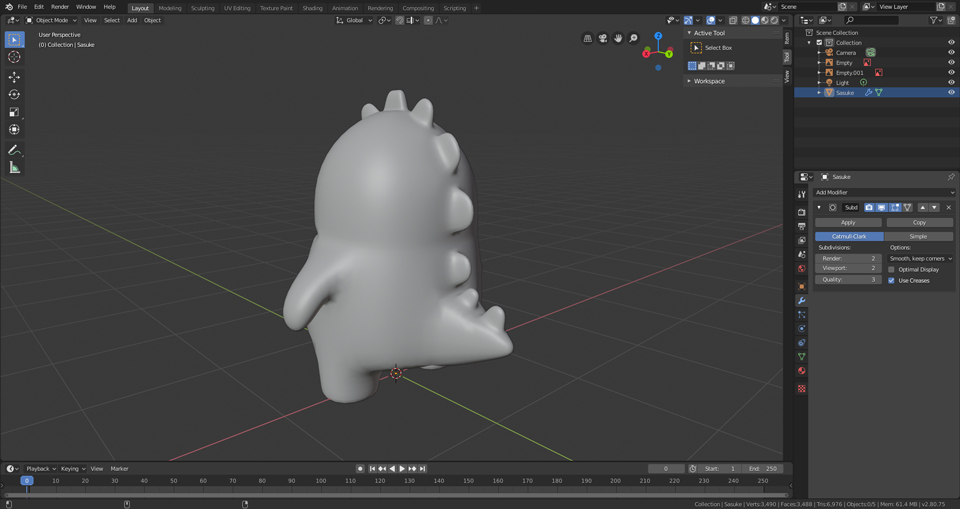960x509 pixels.
Task: Toggle perspective/orthographic grid view icon
Action: [588, 39]
